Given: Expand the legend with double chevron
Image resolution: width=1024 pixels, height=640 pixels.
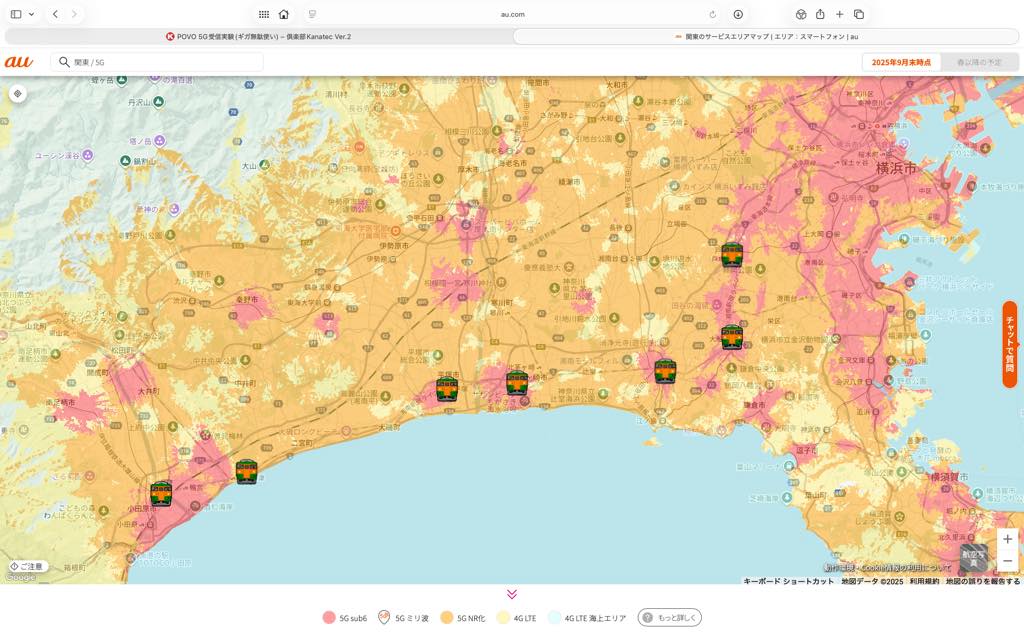Looking at the screenshot, I should click(512, 594).
